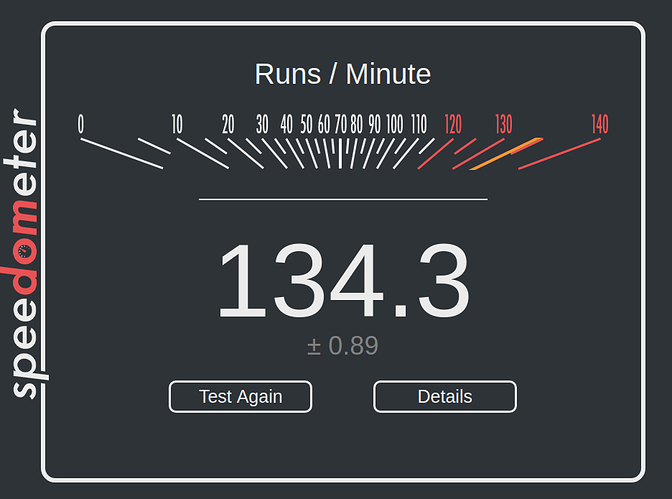Click the 50 gauge label
672x499 pixels.
pyautogui.click(x=306, y=124)
